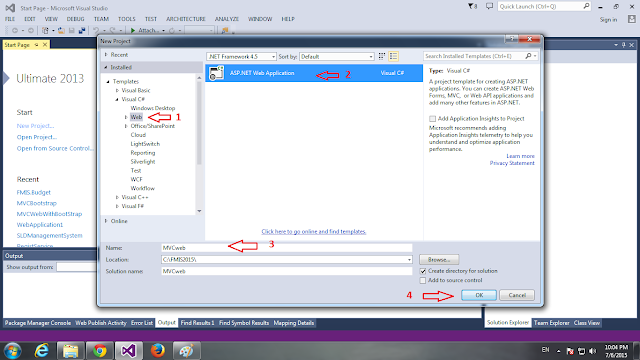The height and width of the screenshot is (360, 640).
Task: Switch to the Error List tab
Action: [142, 323]
